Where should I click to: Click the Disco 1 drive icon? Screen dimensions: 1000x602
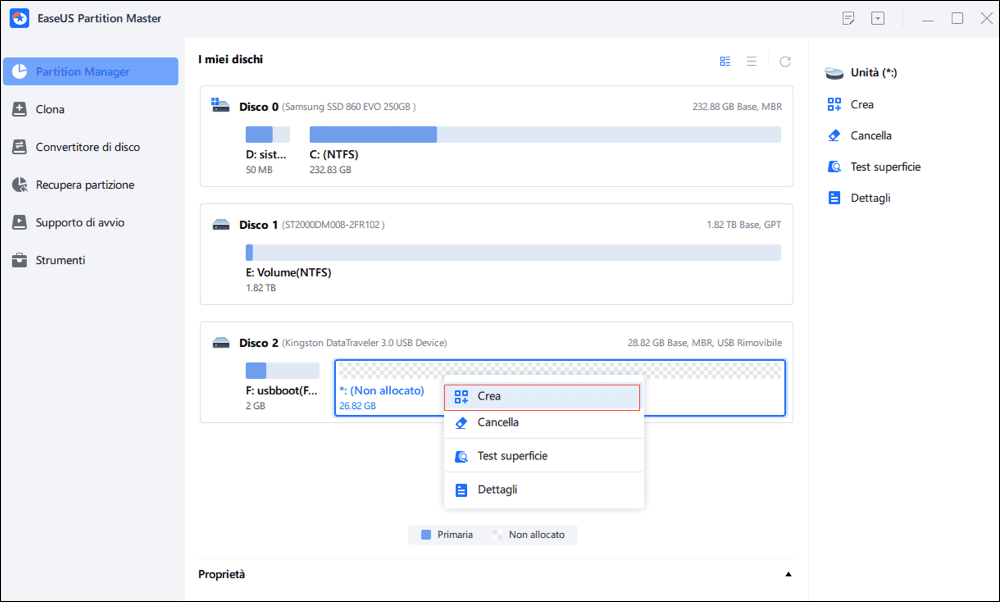point(221,224)
